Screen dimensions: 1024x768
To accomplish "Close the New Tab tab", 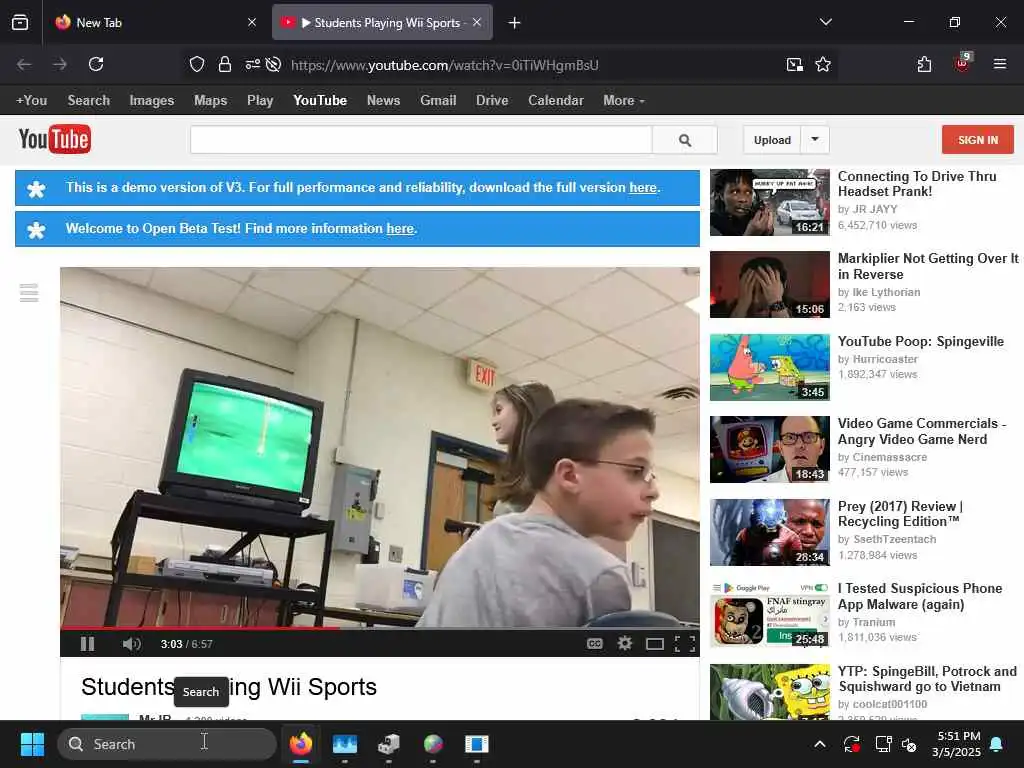I will click(252, 22).
